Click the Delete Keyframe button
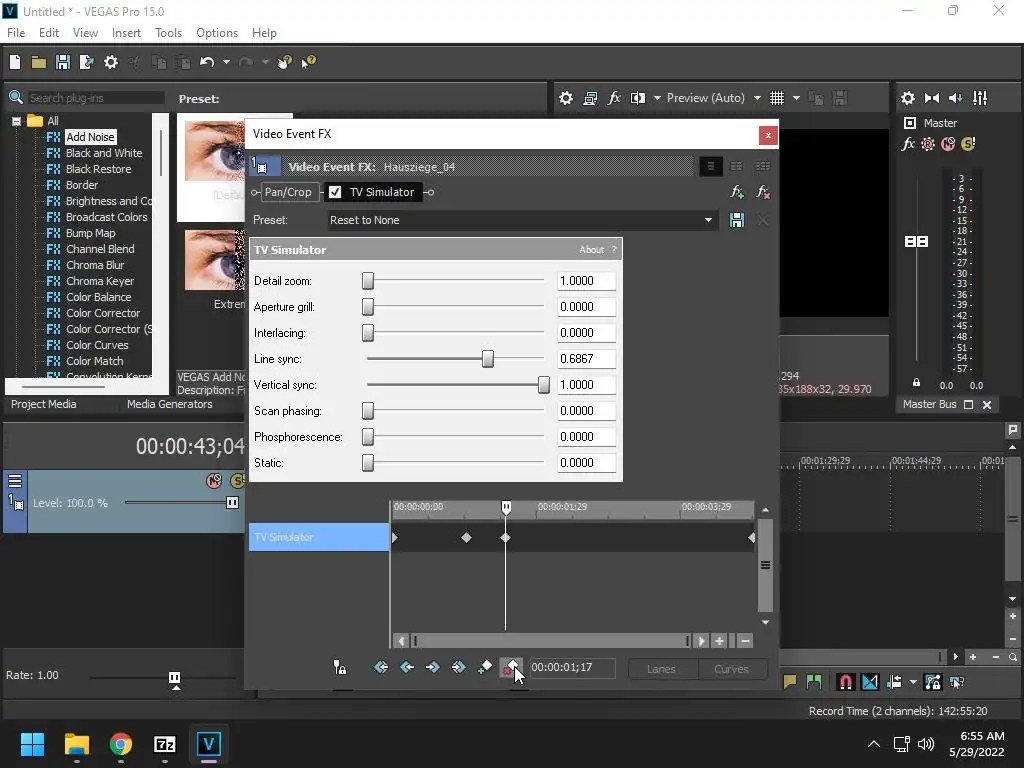Viewport: 1024px width, 768px height. [x=511, y=667]
